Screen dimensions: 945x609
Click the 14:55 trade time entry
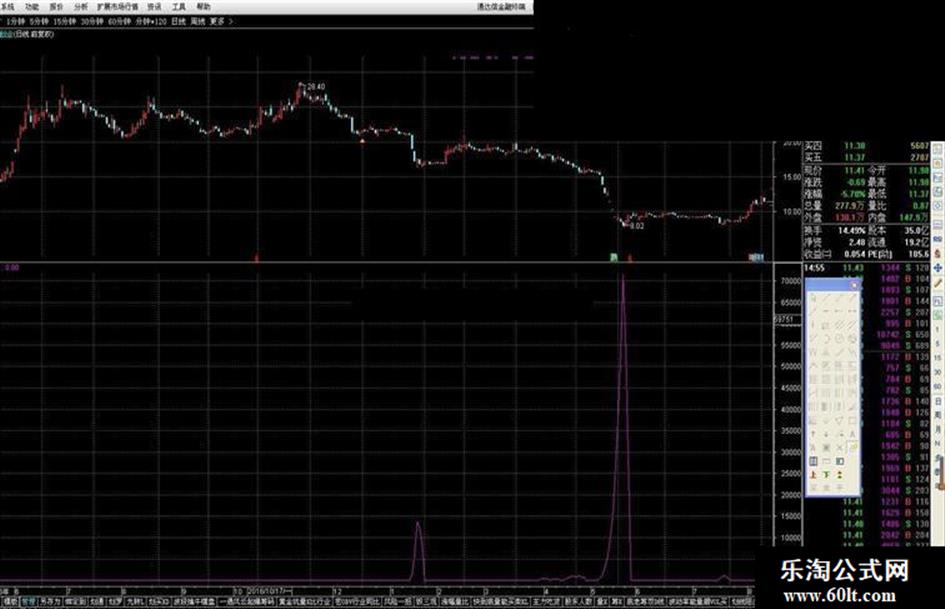(x=814, y=268)
